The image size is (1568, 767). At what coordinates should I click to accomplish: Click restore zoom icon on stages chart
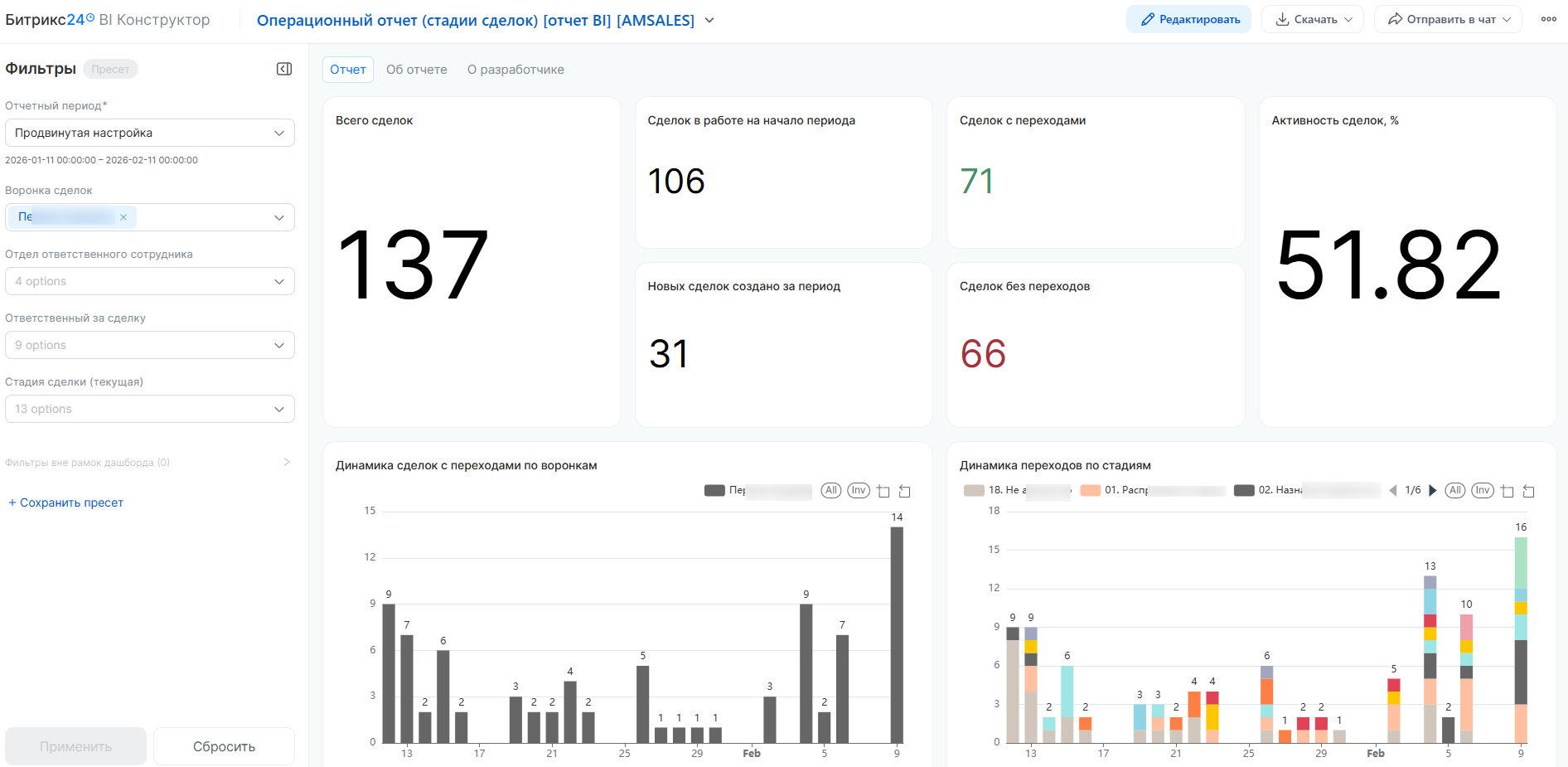click(1529, 491)
